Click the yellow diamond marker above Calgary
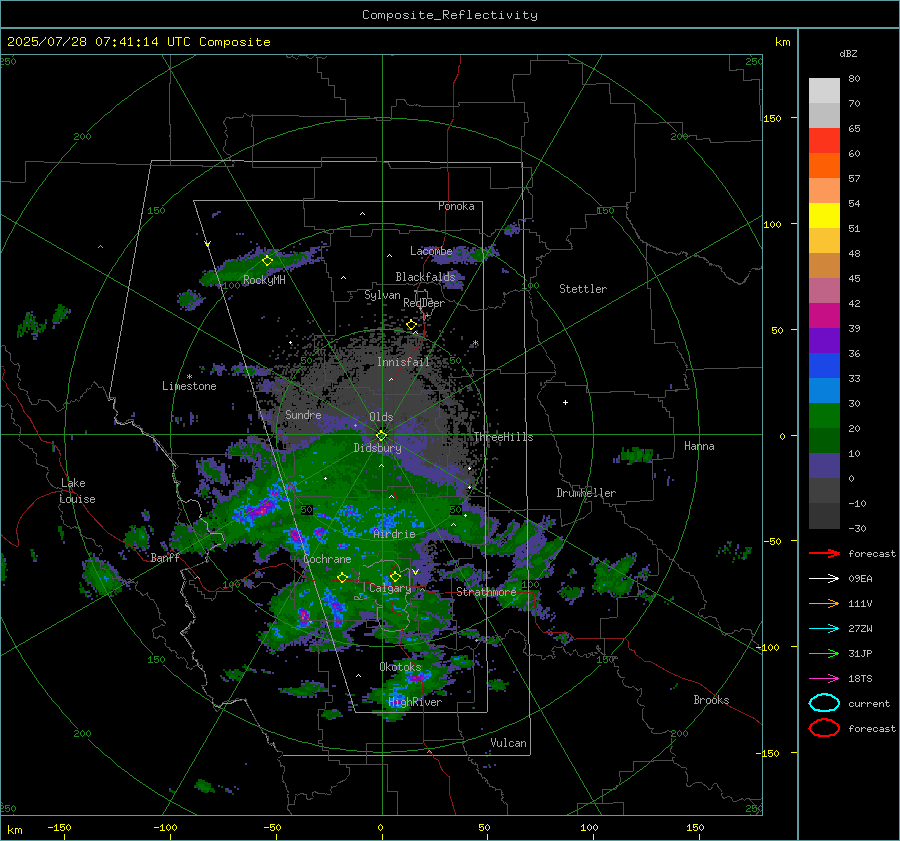900x841 pixels. pos(395,576)
